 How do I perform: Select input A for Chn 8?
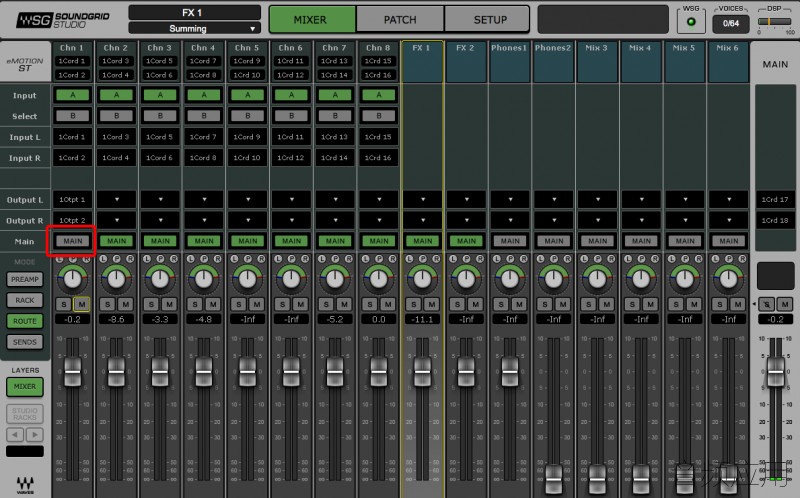379,95
